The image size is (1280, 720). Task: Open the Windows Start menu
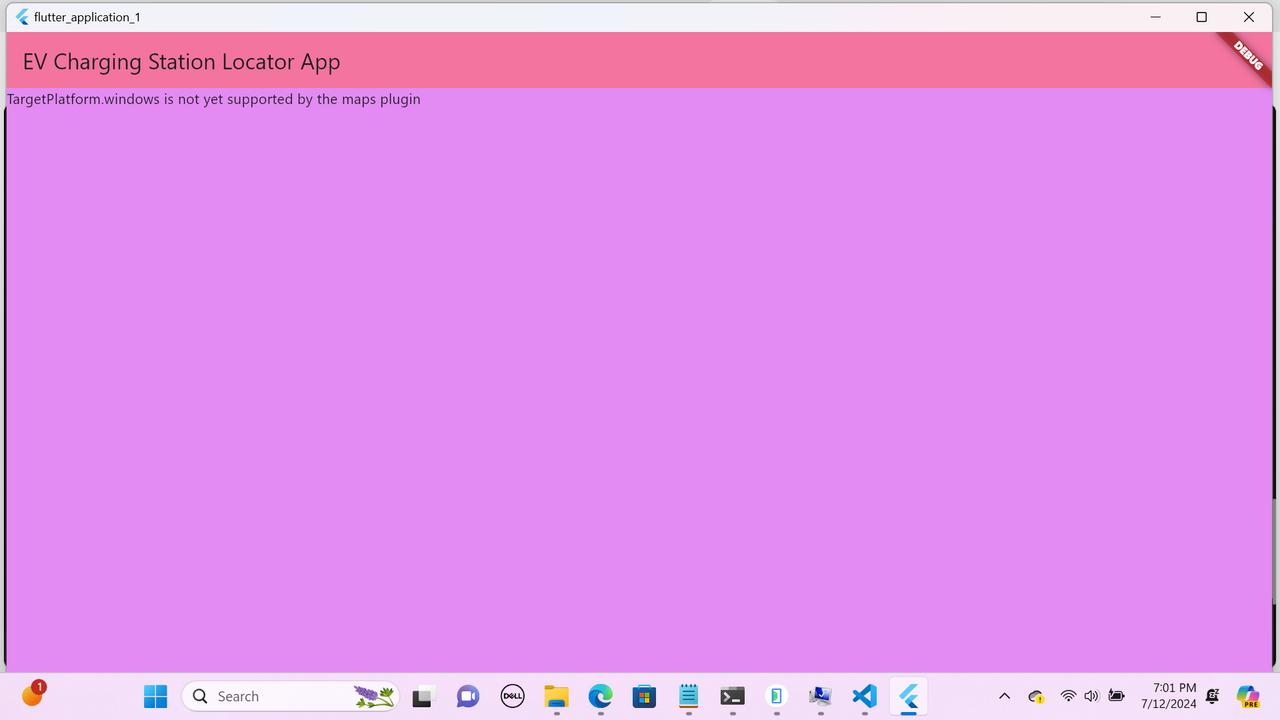click(x=155, y=696)
